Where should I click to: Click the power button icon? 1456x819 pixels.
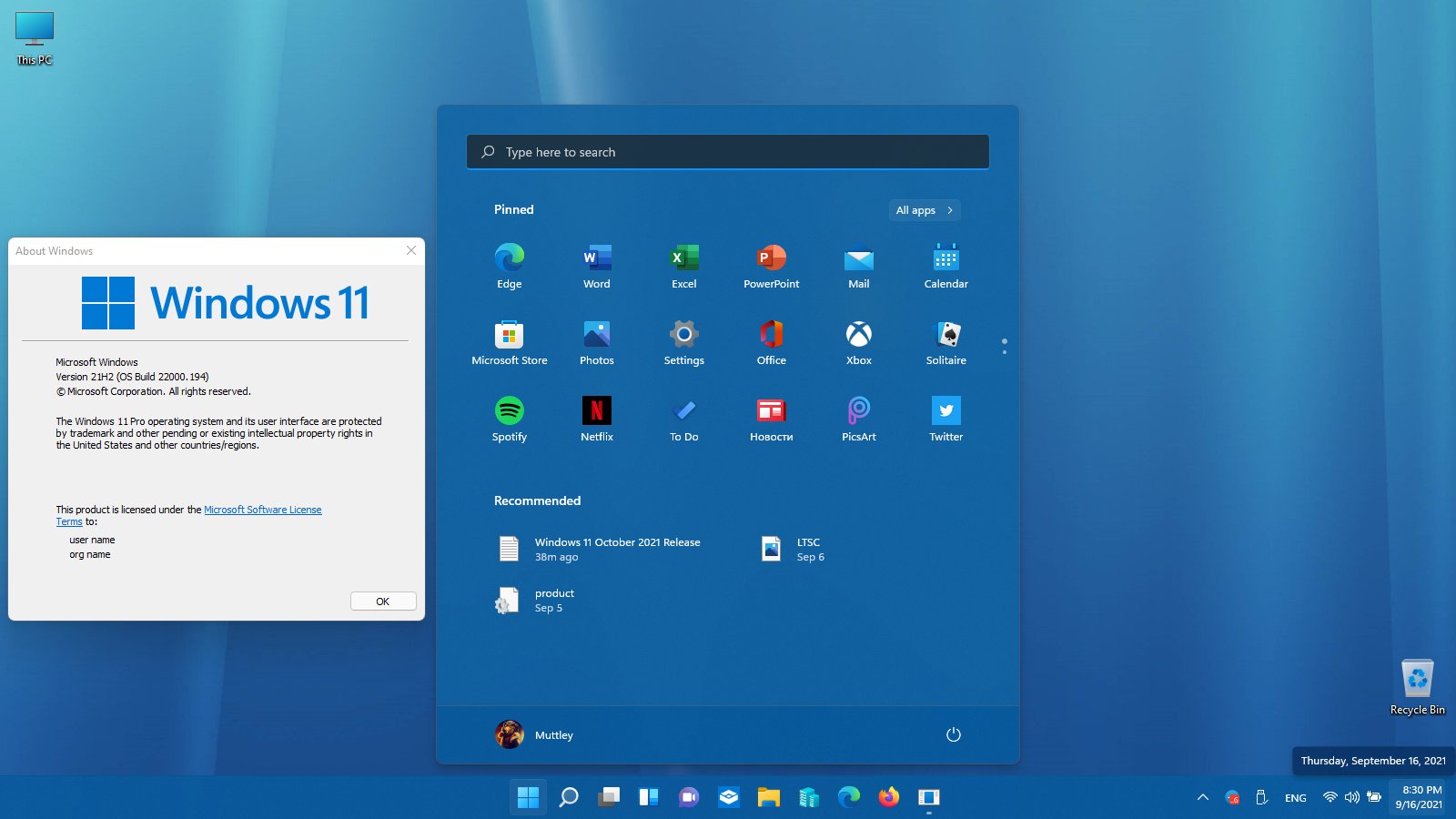pyautogui.click(x=953, y=734)
